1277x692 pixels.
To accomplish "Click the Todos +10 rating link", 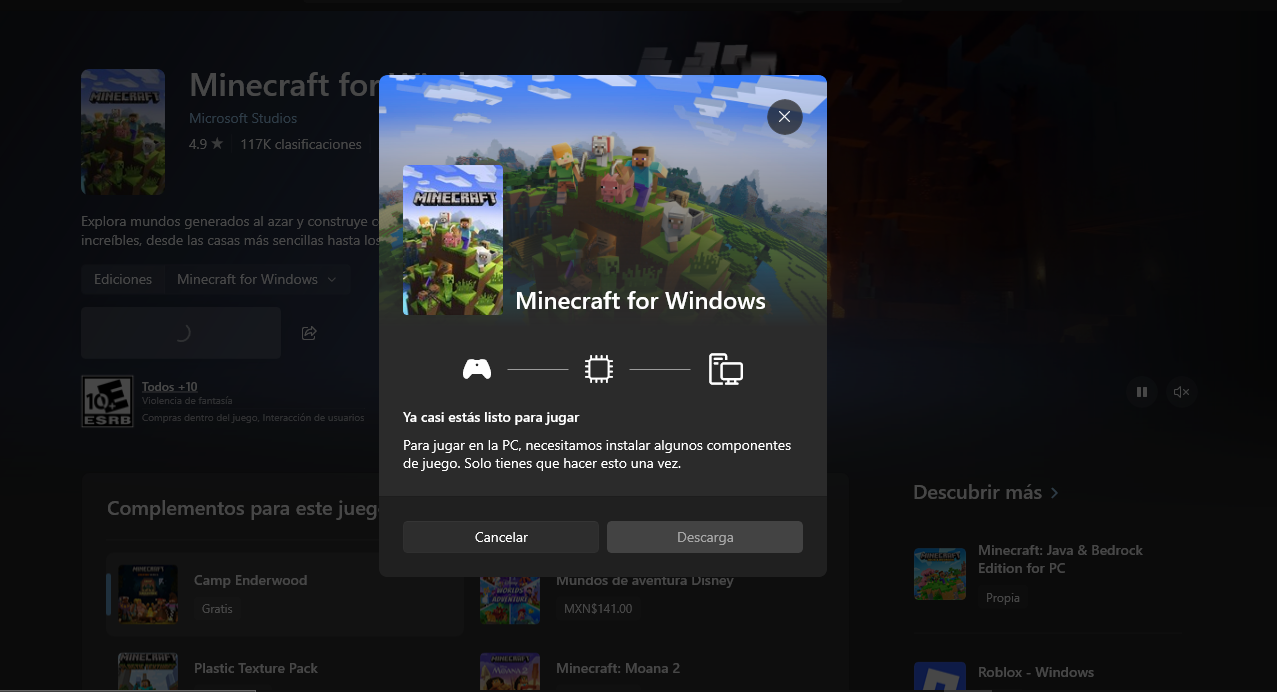I will tap(170, 386).
